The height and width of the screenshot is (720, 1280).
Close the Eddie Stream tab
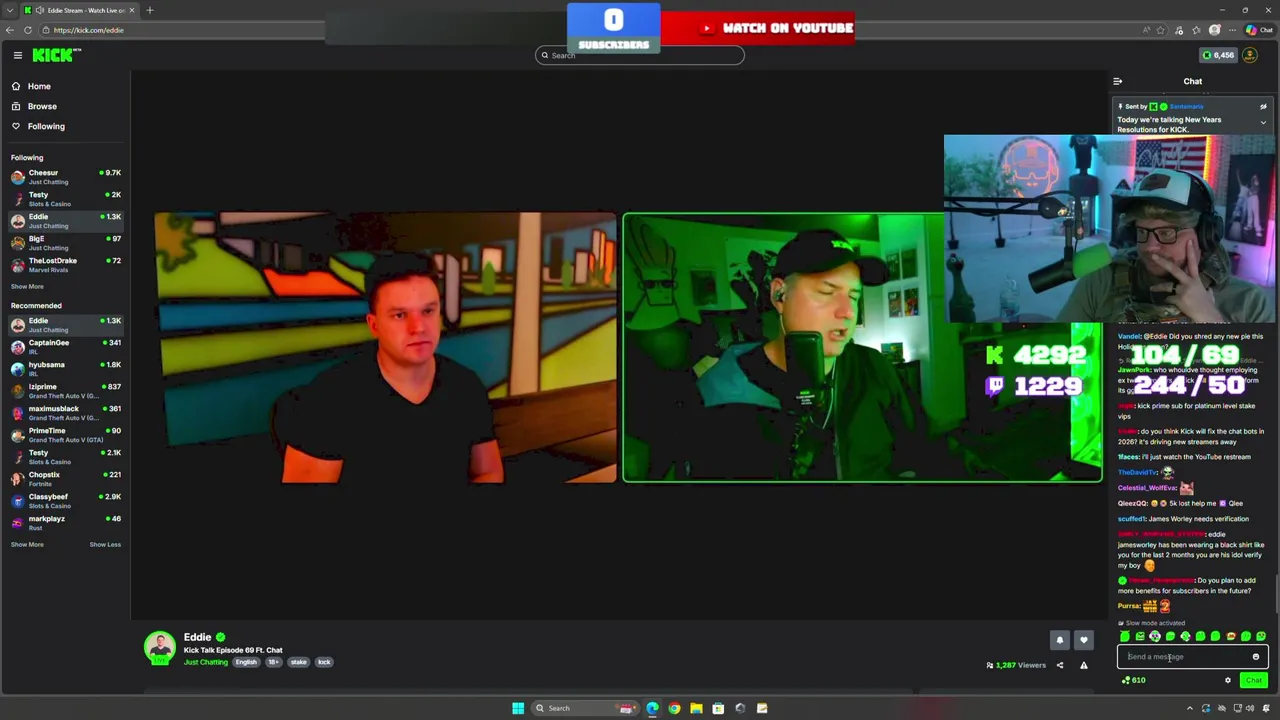(x=134, y=10)
